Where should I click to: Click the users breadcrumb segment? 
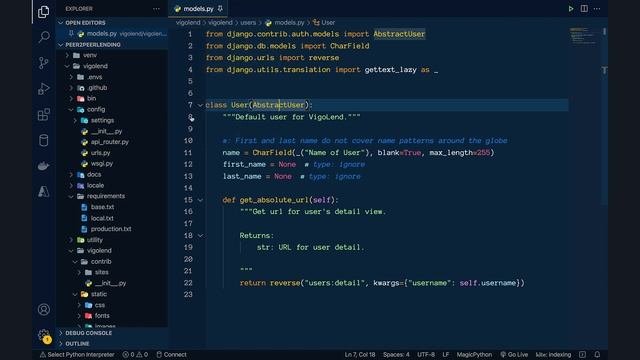tap(248, 23)
